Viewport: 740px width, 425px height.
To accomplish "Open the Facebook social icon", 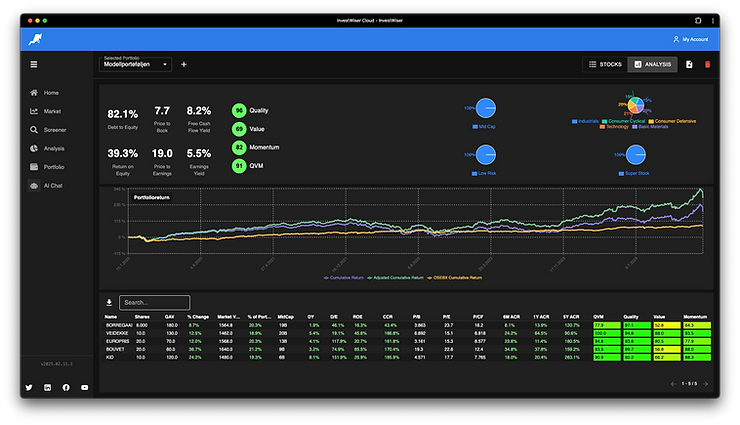I will 66,387.
